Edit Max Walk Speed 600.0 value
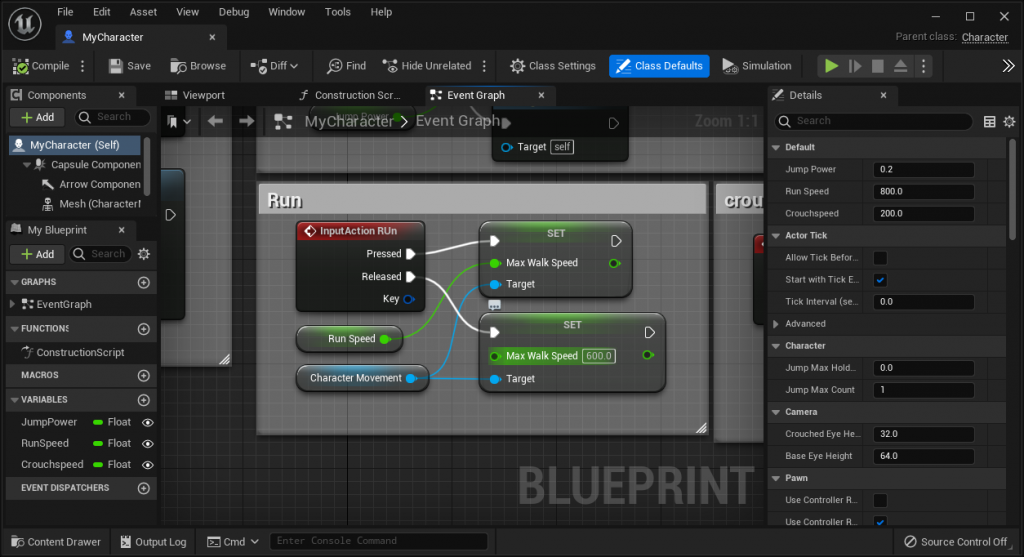The image size is (1024, 557). click(599, 356)
